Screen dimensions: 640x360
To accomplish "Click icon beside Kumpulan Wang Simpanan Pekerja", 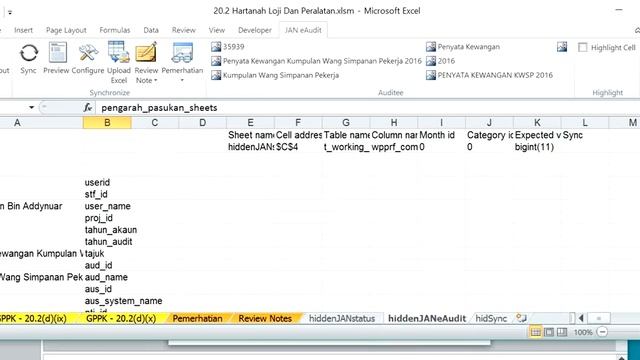I will pyautogui.click(x=216, y=75).
